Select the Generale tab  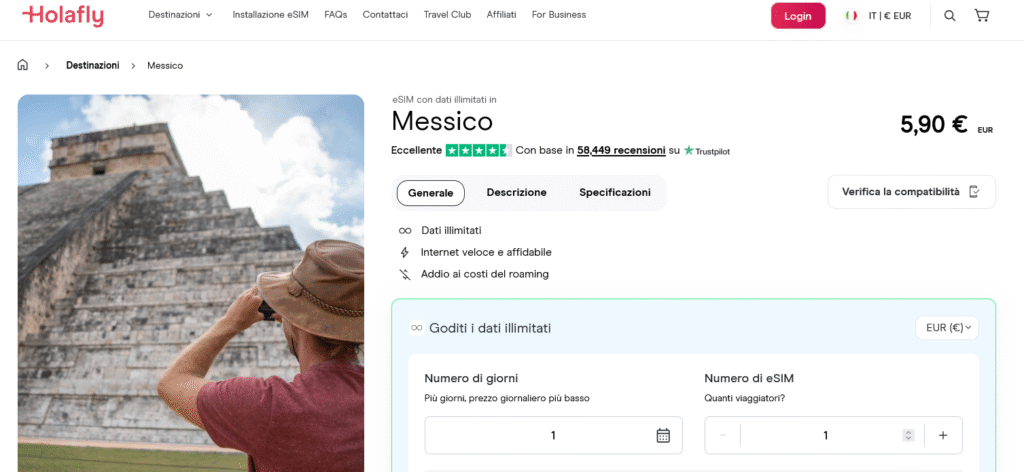[430, 193]
